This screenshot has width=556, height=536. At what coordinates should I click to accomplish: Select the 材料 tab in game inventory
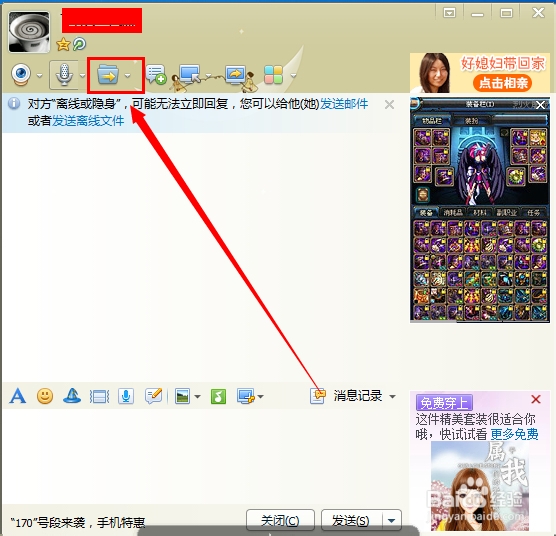coord(479,213)
